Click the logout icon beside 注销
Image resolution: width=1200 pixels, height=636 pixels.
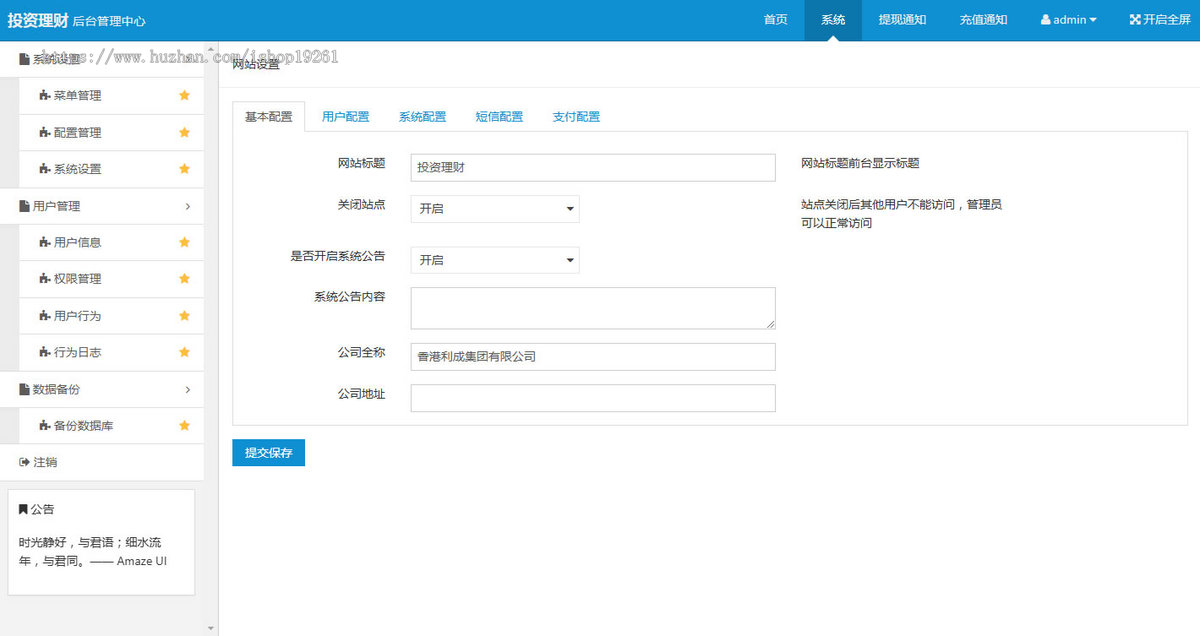[24, 462]
